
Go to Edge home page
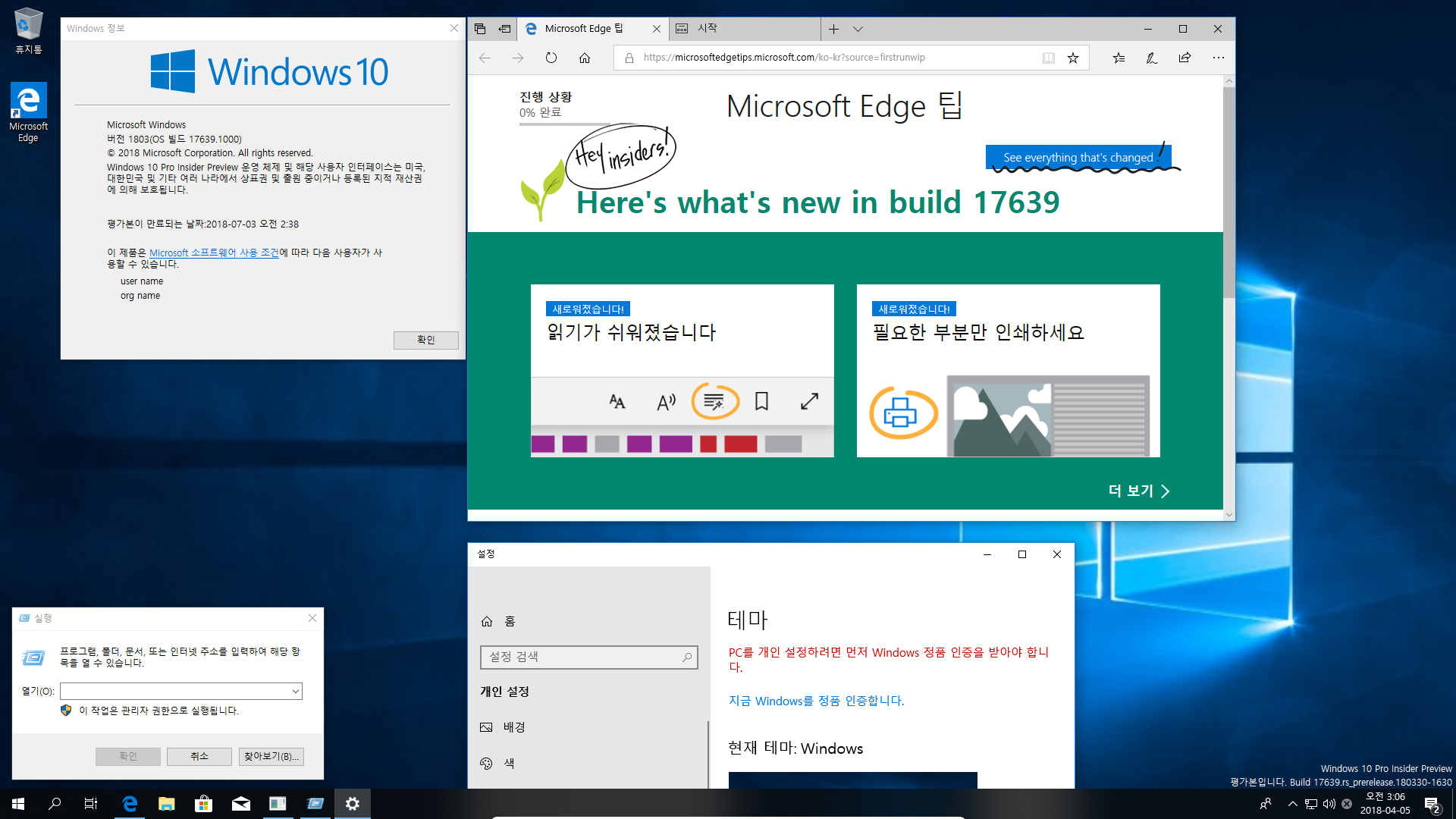tap(585, 58)
